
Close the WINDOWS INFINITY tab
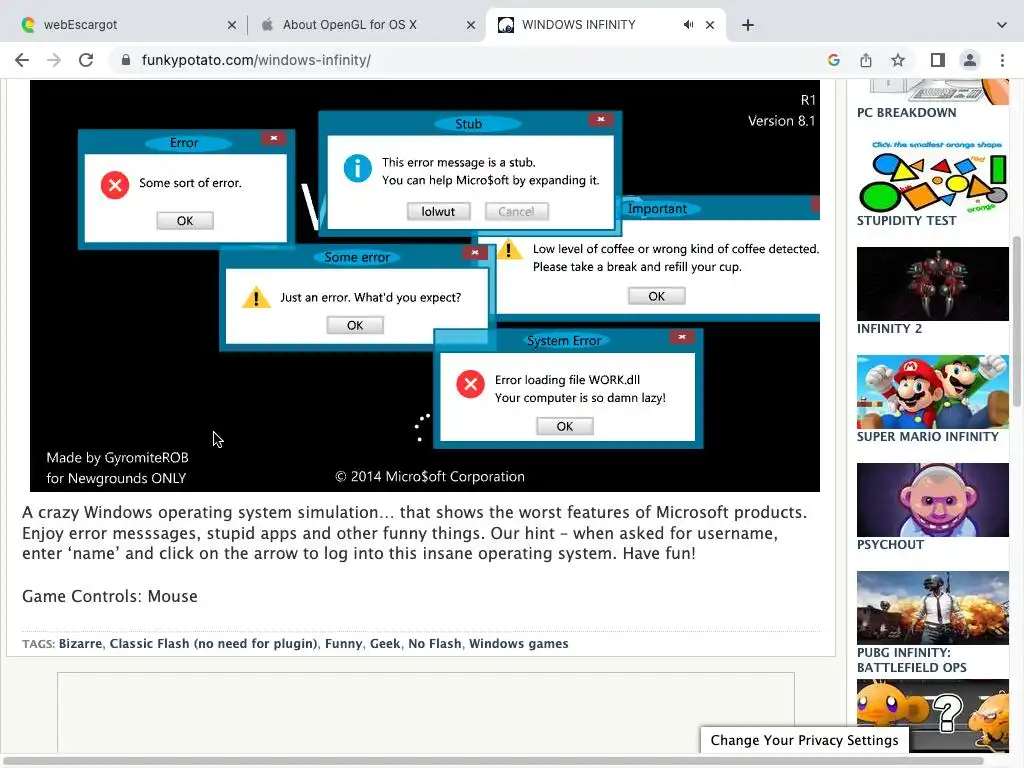coord(710,25)
